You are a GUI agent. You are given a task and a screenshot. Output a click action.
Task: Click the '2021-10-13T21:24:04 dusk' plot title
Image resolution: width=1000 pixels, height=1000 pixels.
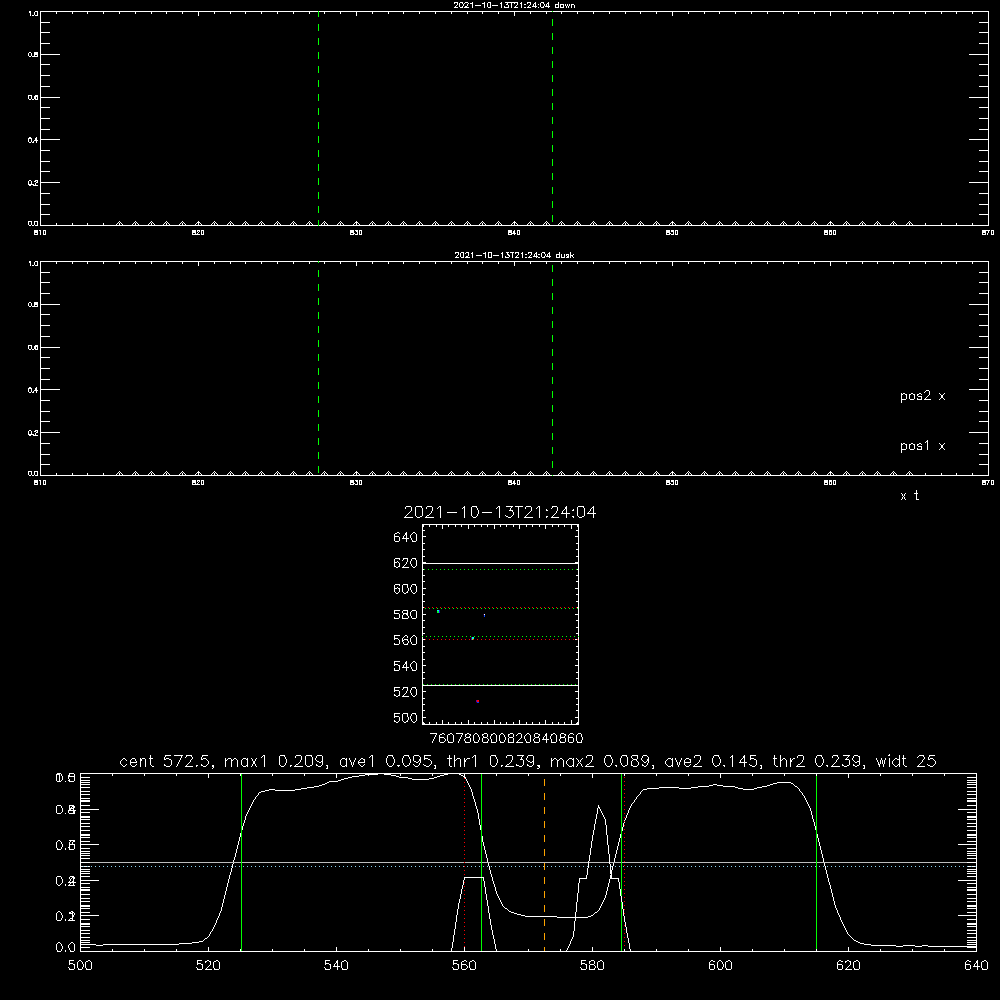(x=514, y=255)
